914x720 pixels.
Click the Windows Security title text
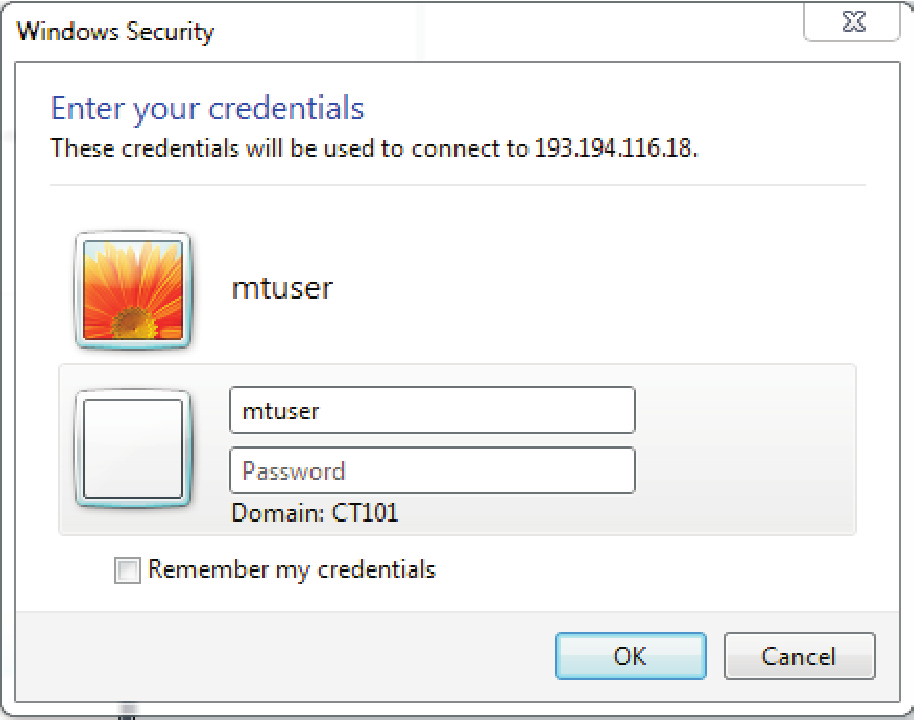click(x=115, y=31)
